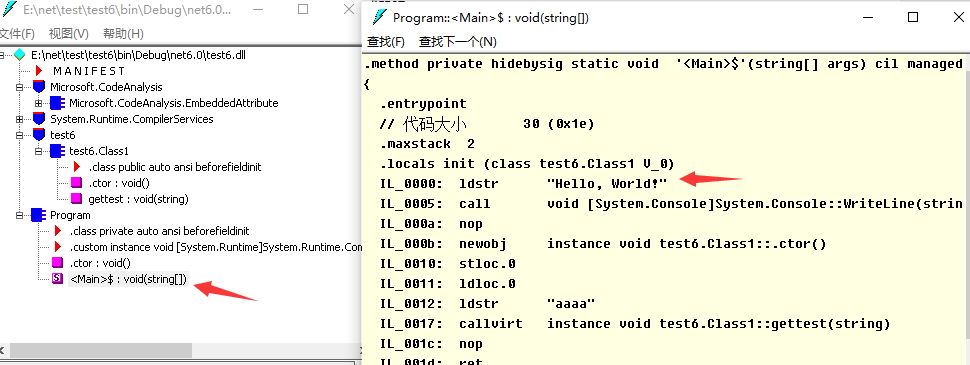Expand the Microsoft.CodeAnalysis.EmbeddedAttribute node

(x=38, y=103)
